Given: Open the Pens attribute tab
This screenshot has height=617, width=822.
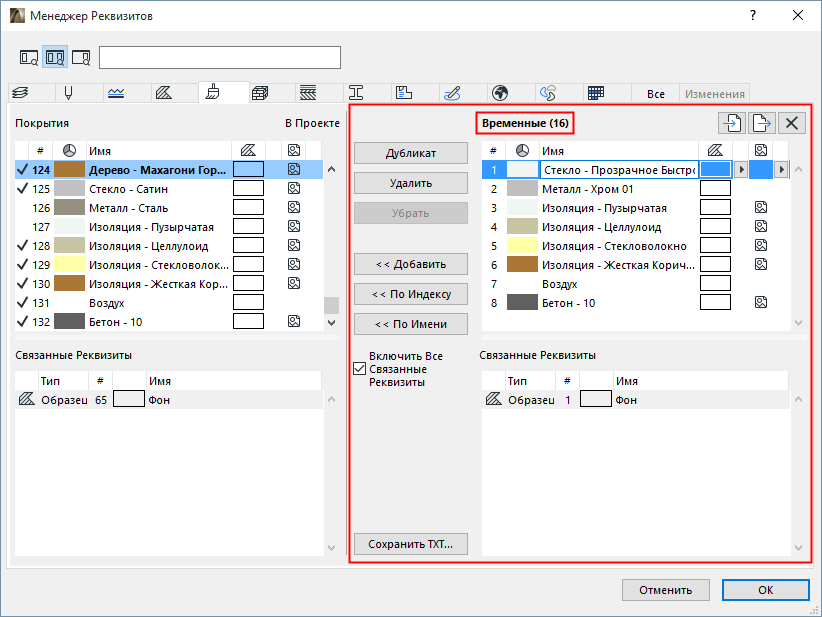Looking at the screenshot, I should pyautogui.click(x=68, y=93).
